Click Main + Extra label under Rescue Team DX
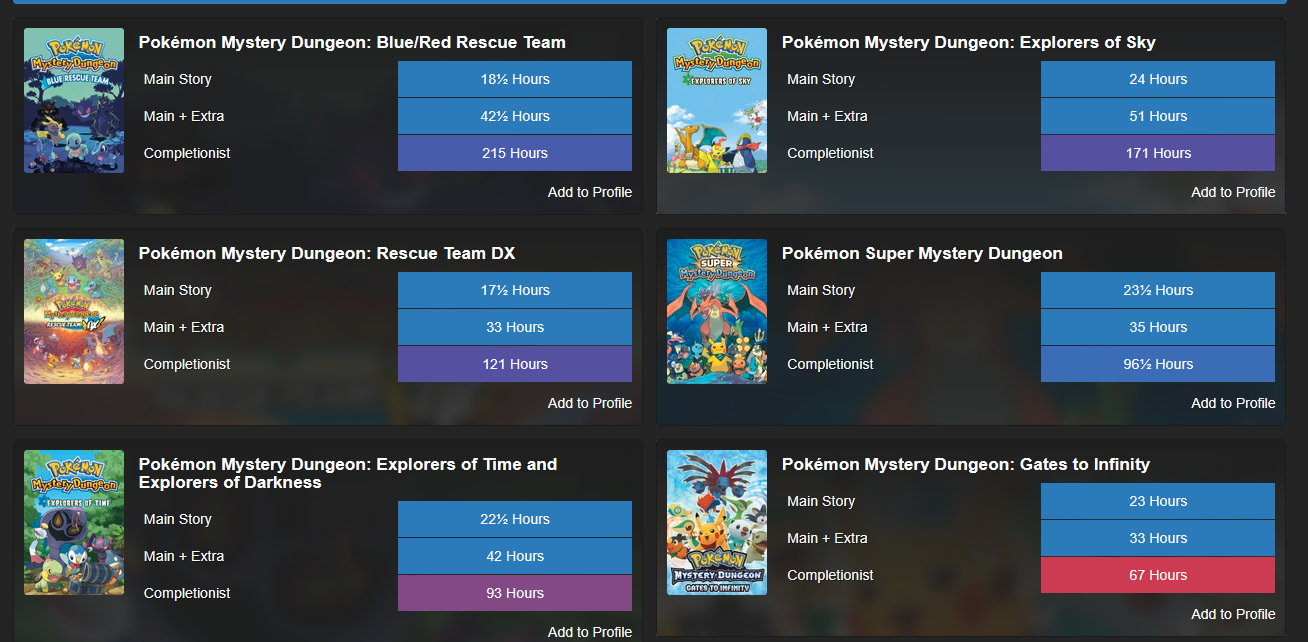 pyautogui.click(x=184, y=327)
